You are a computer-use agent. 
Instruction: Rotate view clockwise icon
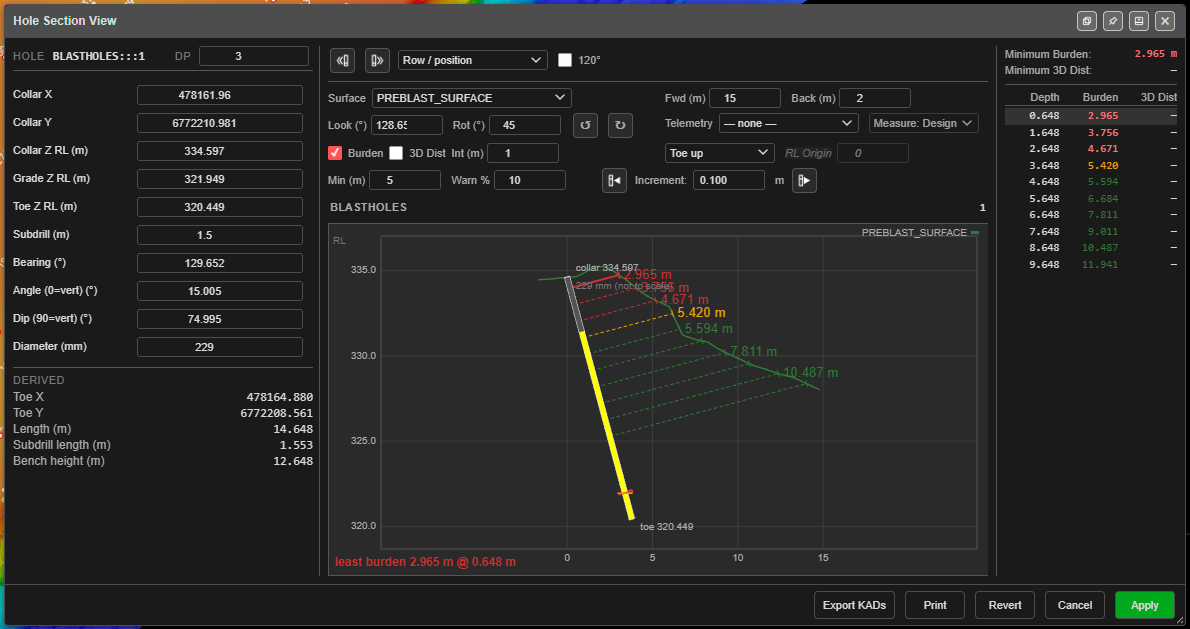(620, 125)
